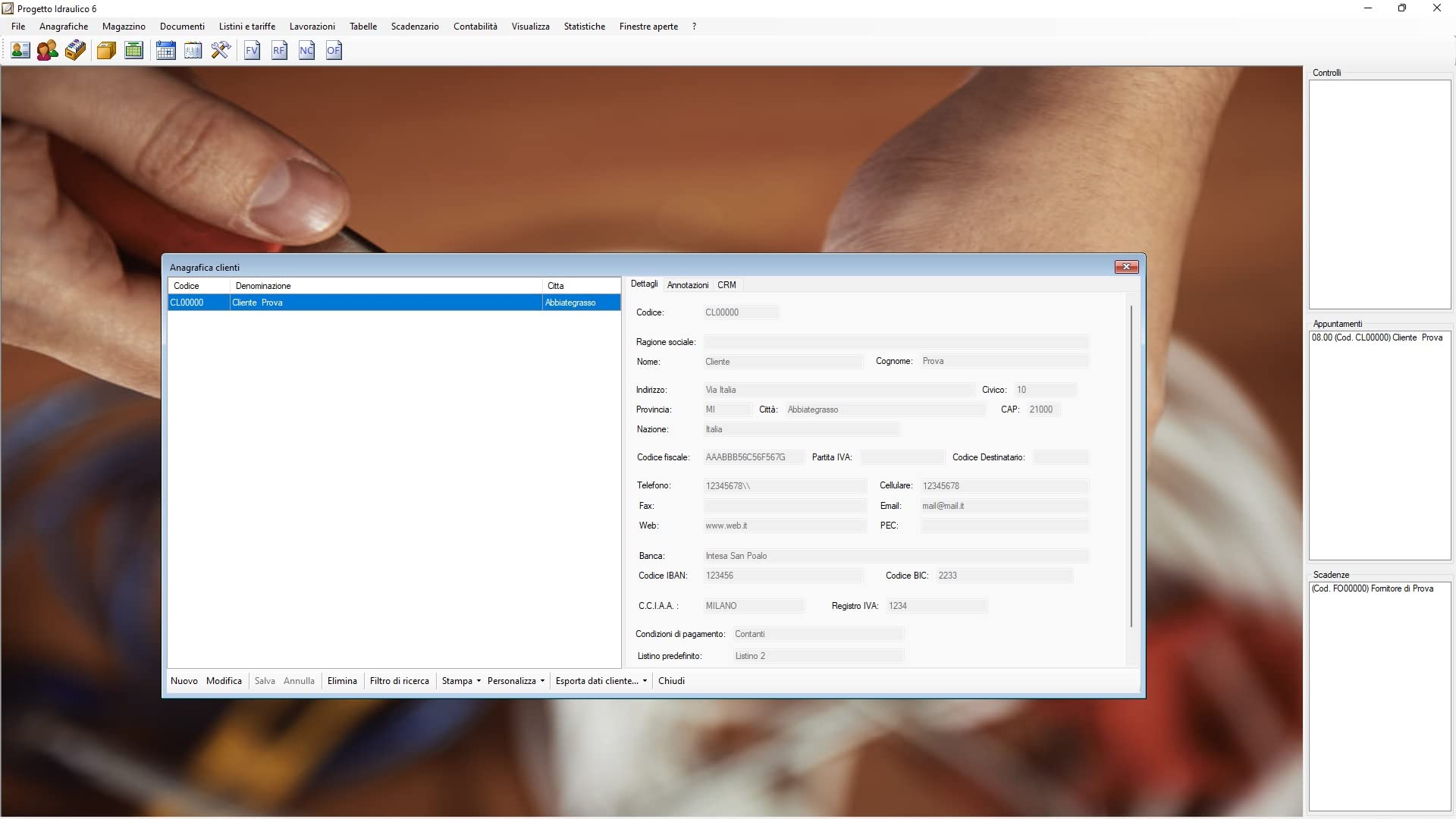Open the File menu

18,27
